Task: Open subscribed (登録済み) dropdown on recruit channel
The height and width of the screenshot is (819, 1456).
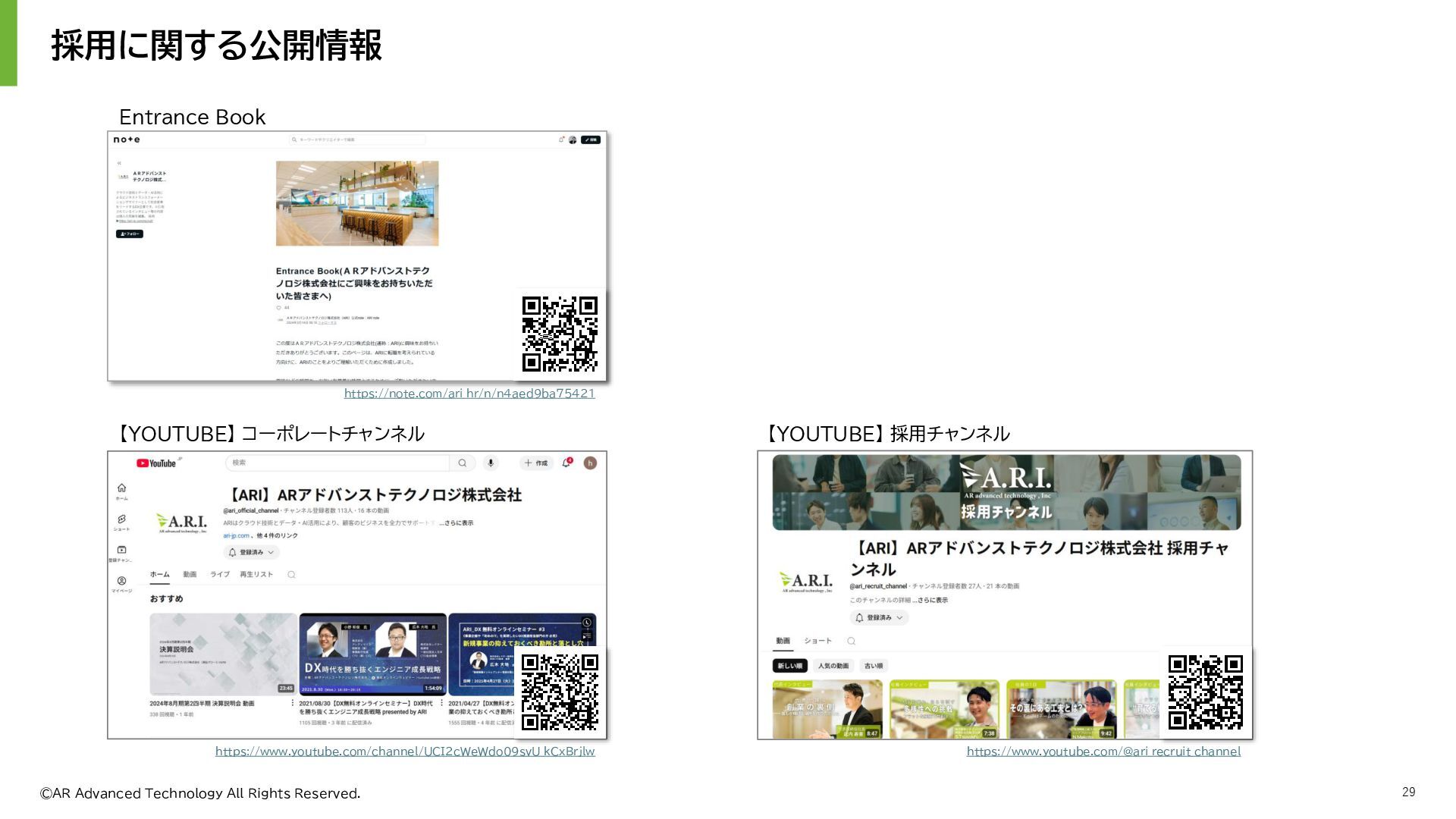Action: point(880,618)
